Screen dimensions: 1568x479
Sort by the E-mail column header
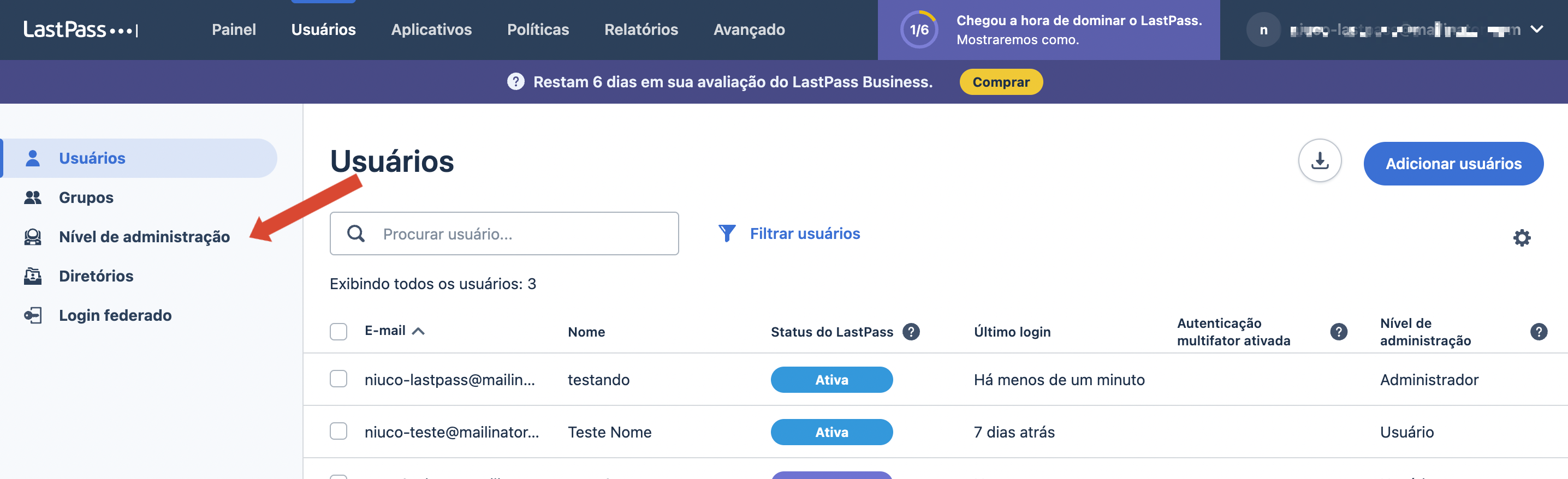(x=385, y=331)
